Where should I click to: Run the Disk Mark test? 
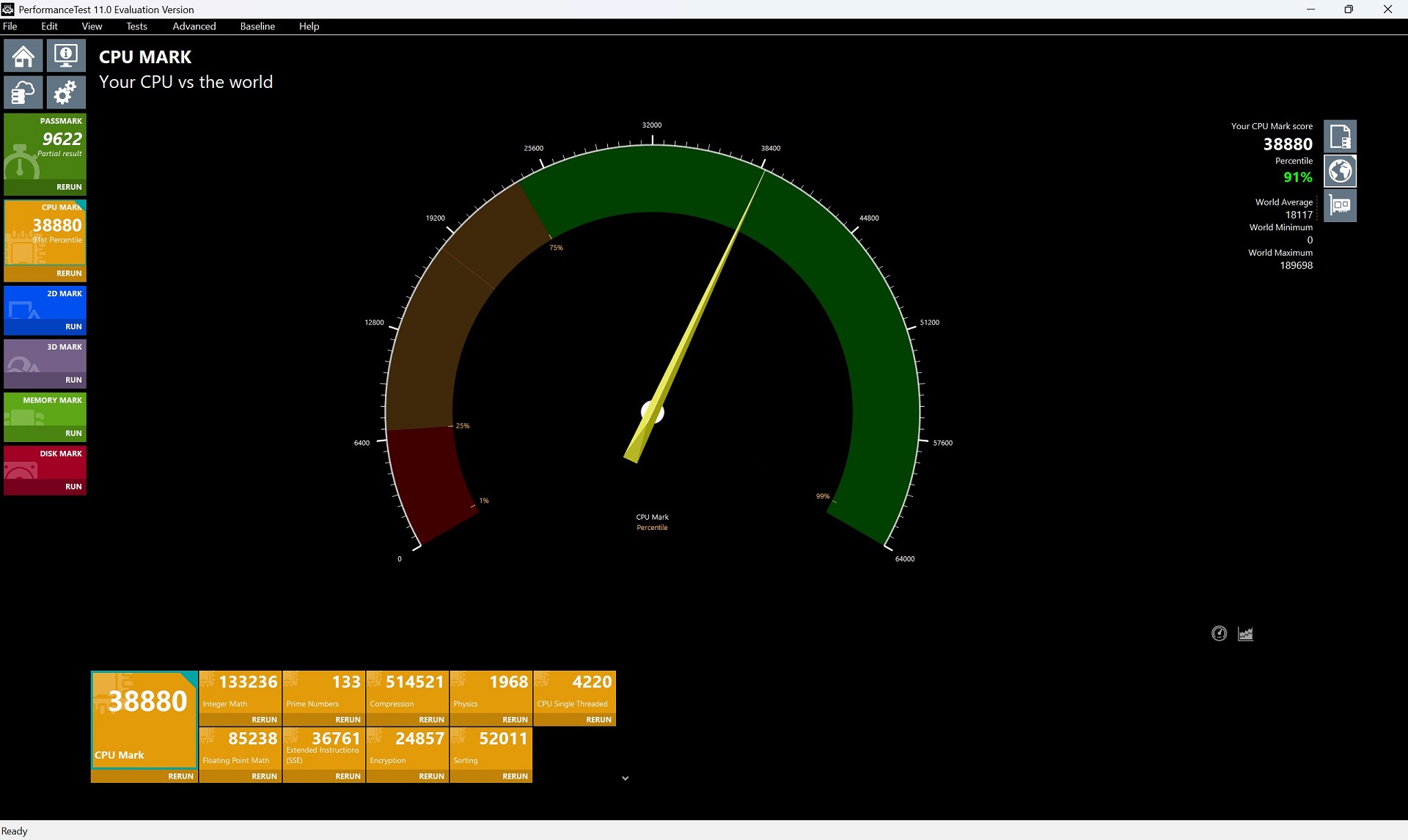click(x=73, y=487)
